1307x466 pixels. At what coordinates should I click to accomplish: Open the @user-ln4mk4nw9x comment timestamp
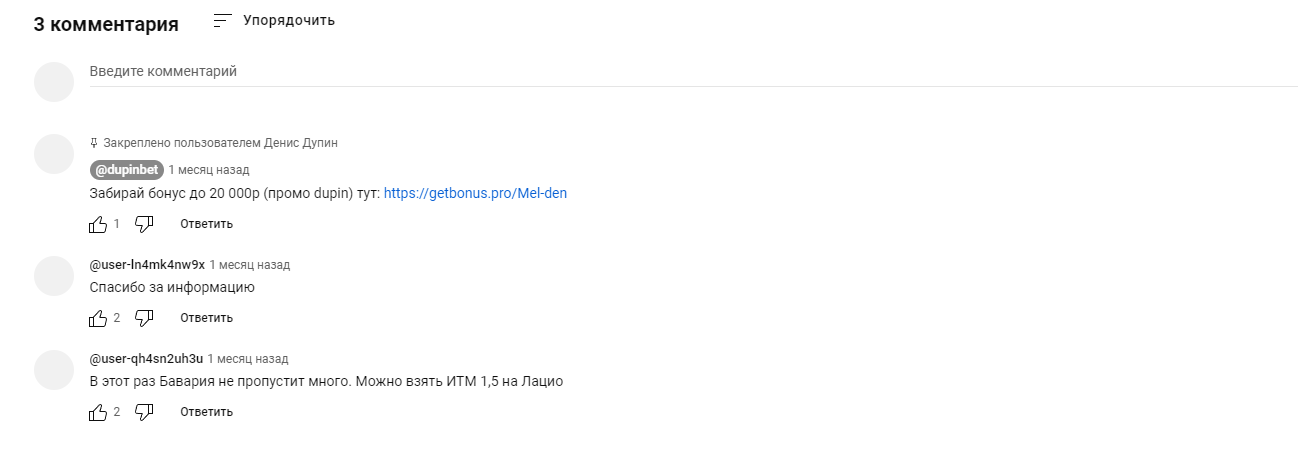(x=250, y=265)
